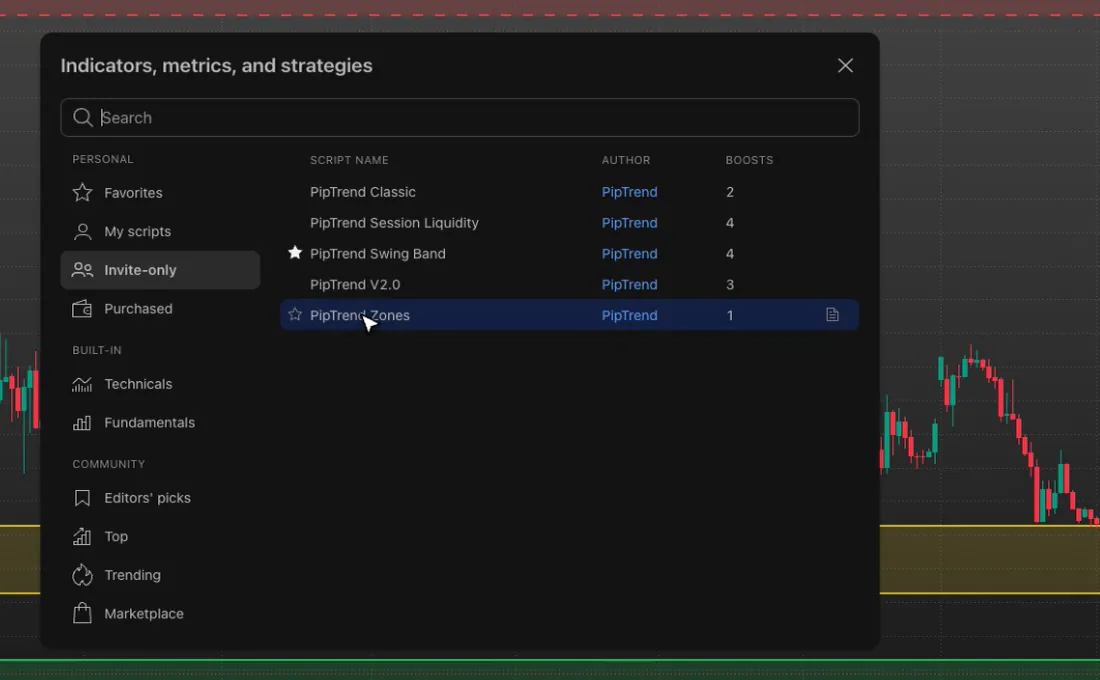This screenshot has width=1100, height=680.
Task: Add PipTrend Zones indicator to chart
Action: click(360, 316)
